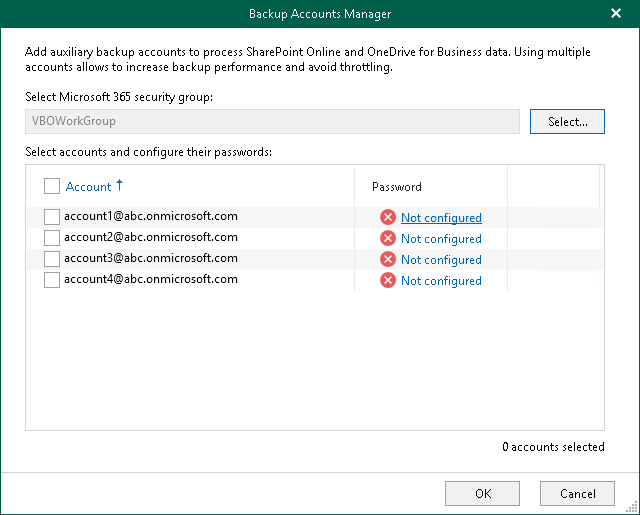The image size is (640, 515).
Task: Check the account1@abc.onmicrosoft.com checkbox
Action: (x=52, y=217)
